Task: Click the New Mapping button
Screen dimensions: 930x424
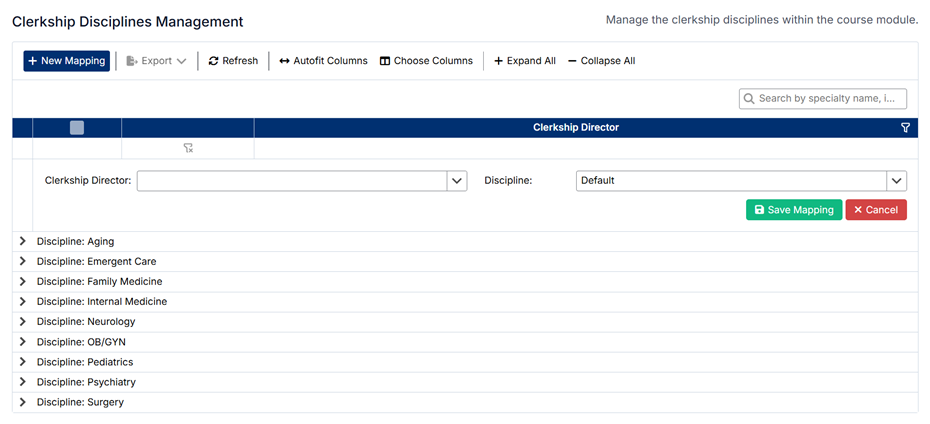Action: [x=67, y=61]
